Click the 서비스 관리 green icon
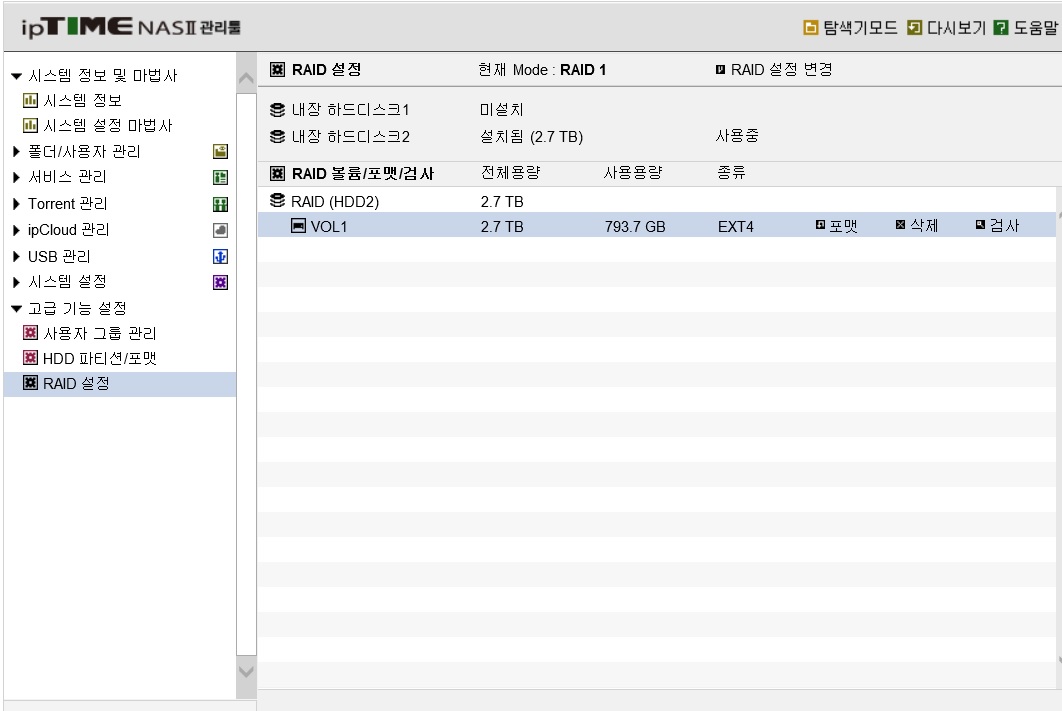 pos(220,177)
